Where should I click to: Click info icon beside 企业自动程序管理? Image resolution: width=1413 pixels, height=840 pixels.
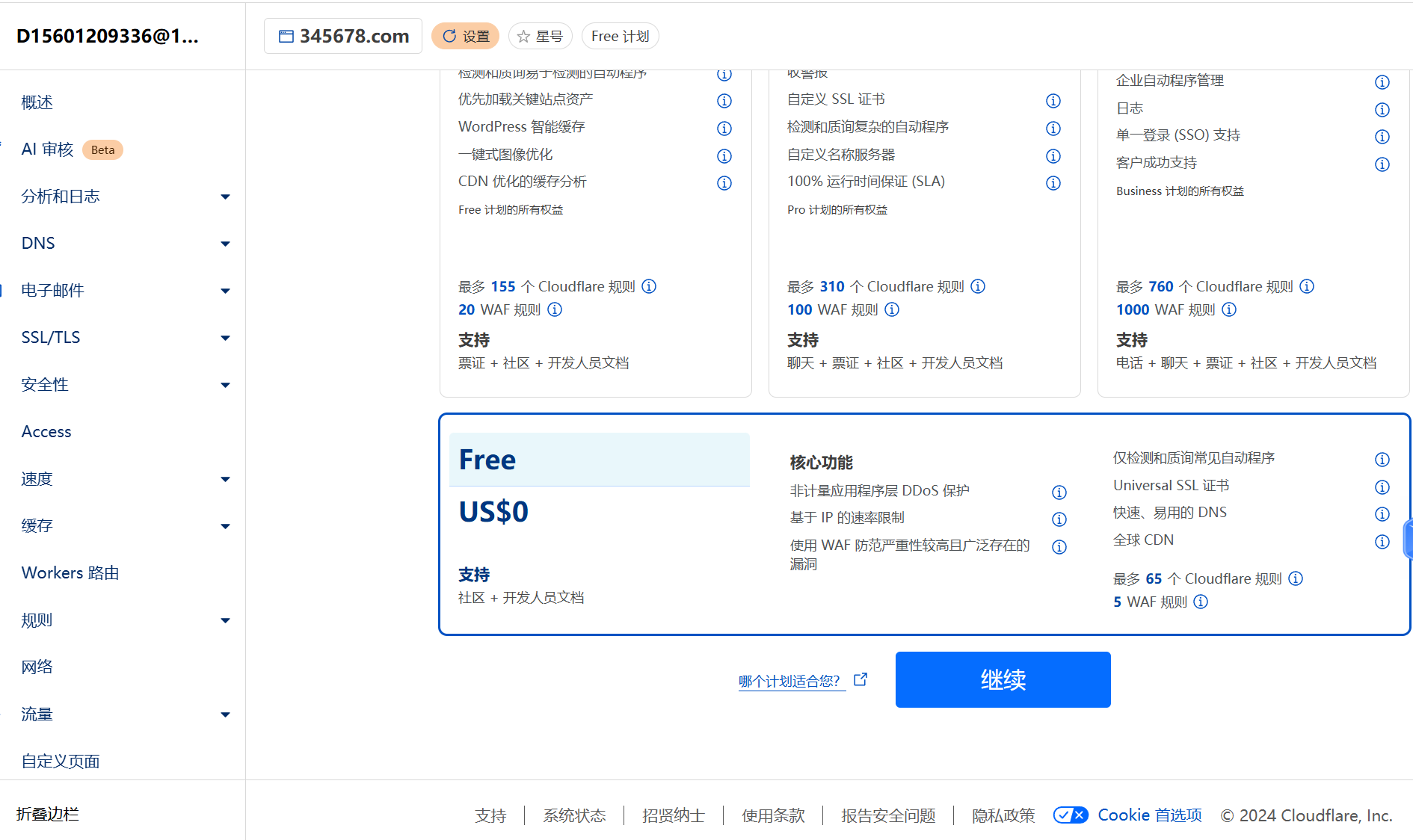click(1382, 82)
